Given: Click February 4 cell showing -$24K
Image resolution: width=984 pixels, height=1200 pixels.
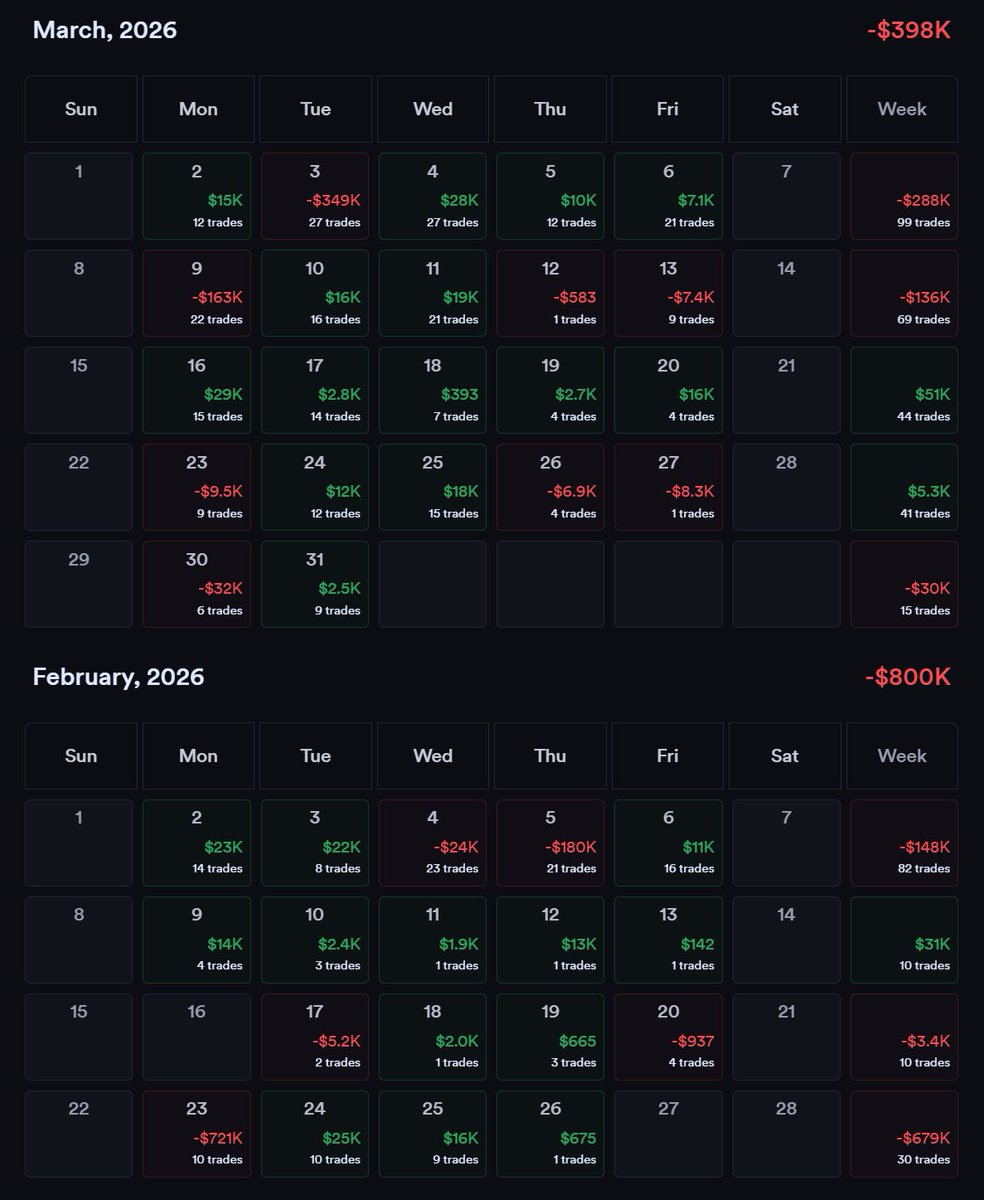Looking at the screenshot, I should click(x=433, y=843).
